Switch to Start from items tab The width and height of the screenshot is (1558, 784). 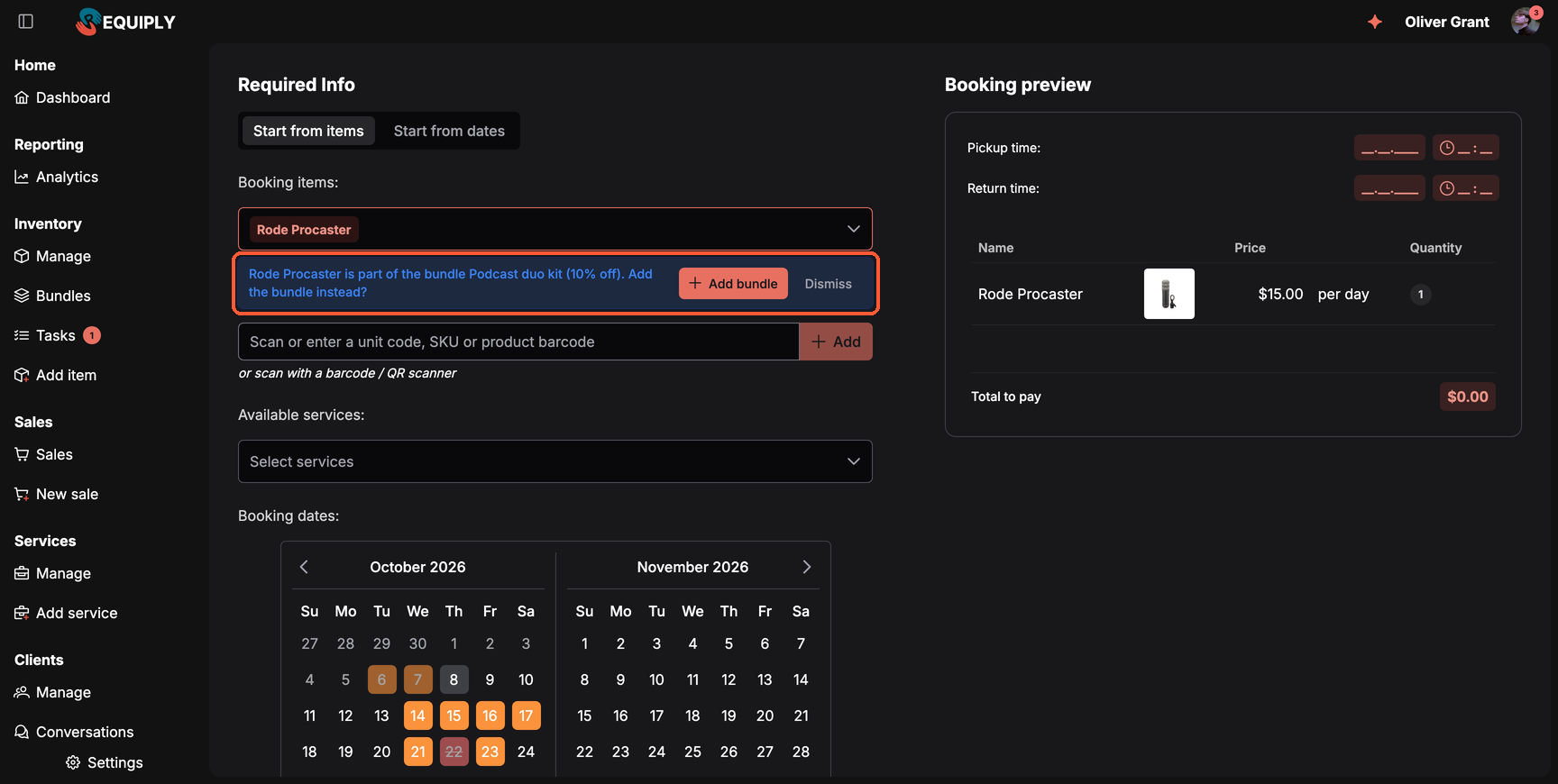click(x=308, y=131)
